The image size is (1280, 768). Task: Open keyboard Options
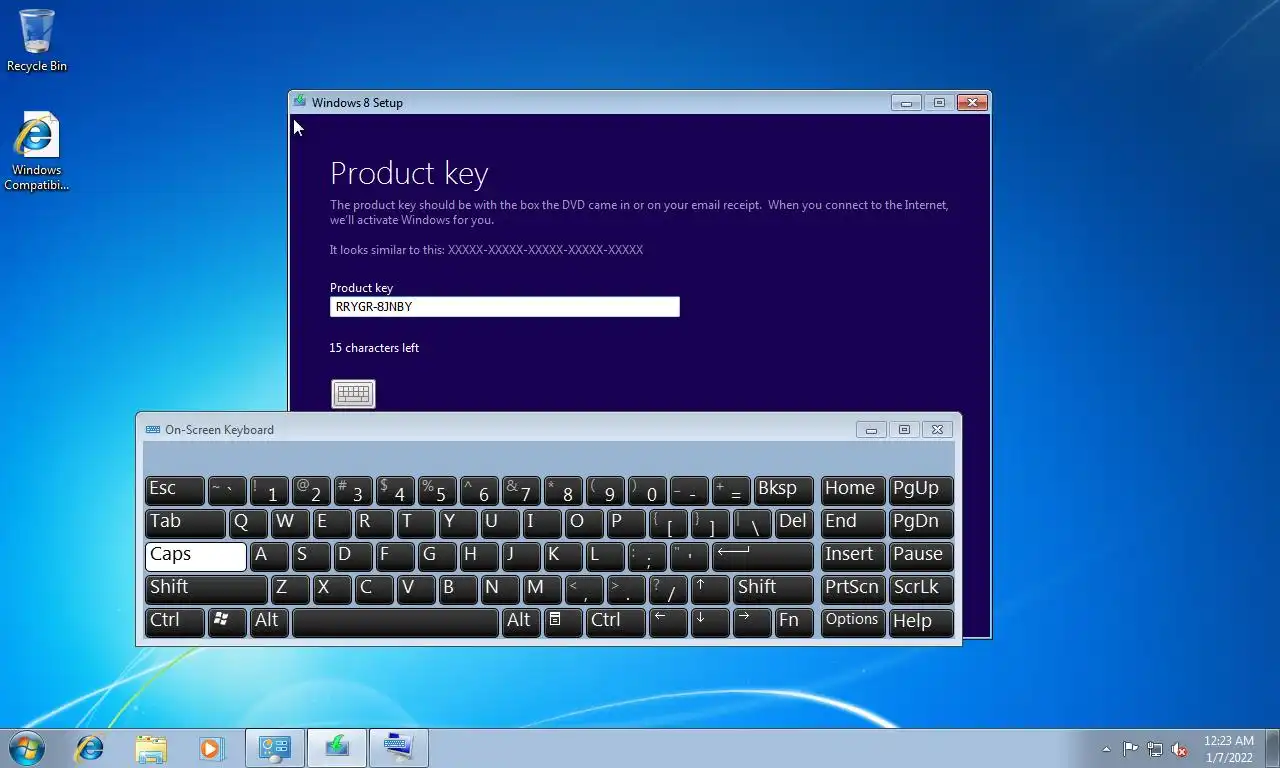(853, 622)
